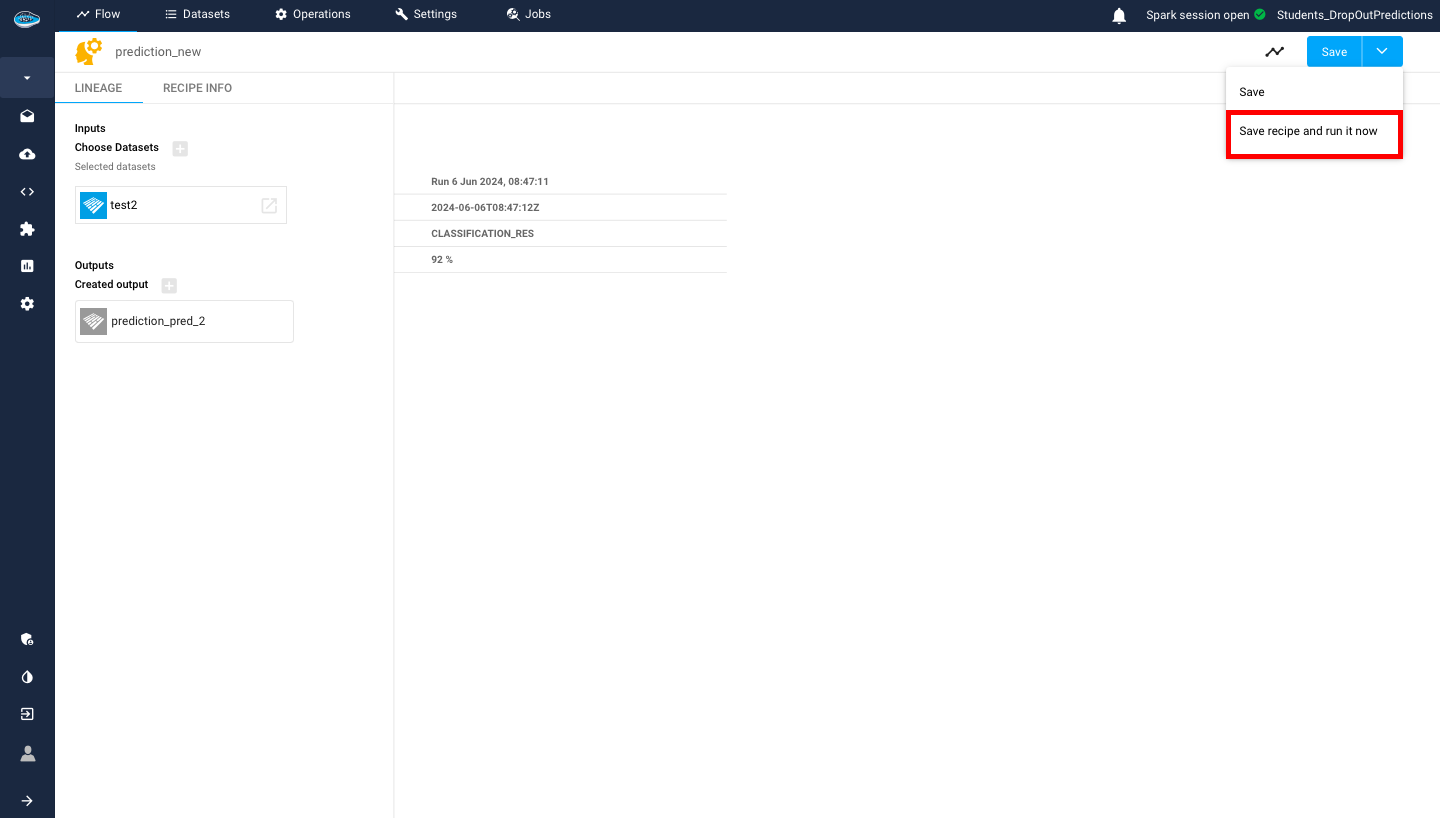Image resolution: width=1440 pixels, height=818 pixels.
Task: Click the blue Save button
Action: tap(1334, 52)
